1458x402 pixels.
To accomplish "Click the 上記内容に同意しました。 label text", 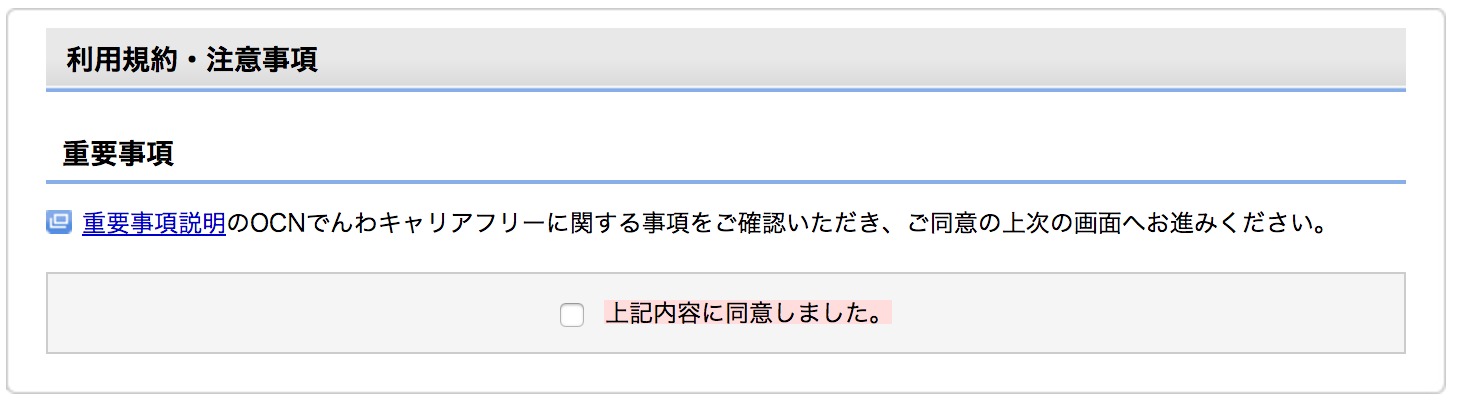I will coord(747,314).
